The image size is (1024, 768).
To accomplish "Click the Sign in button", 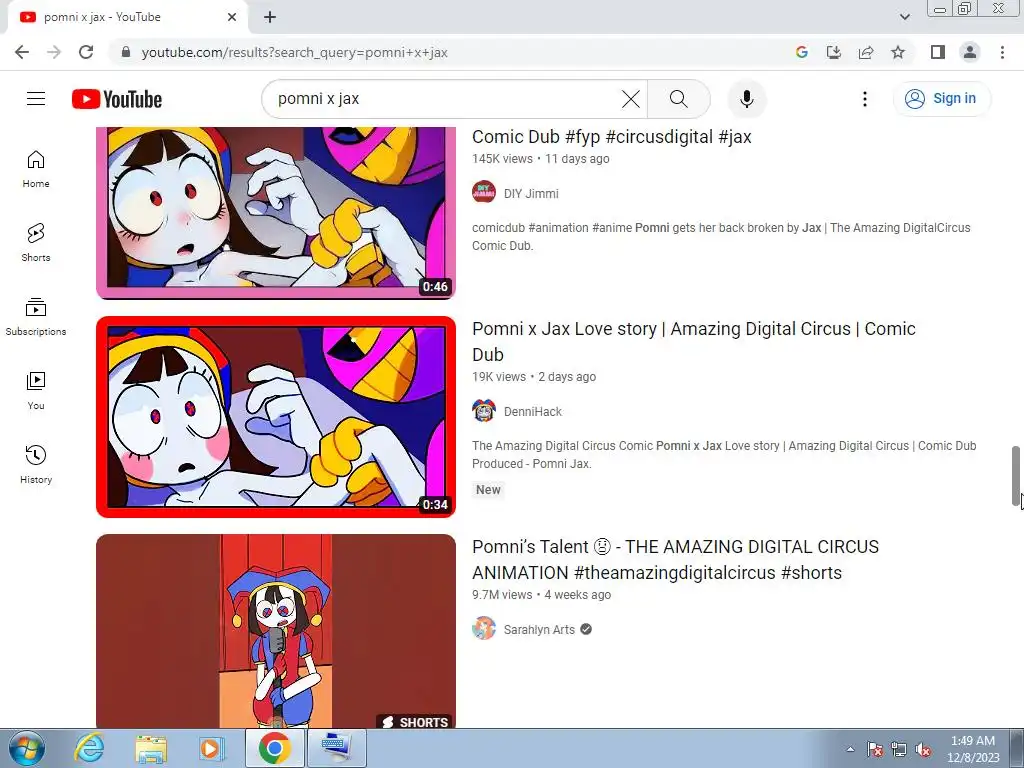I will point(941,99).
